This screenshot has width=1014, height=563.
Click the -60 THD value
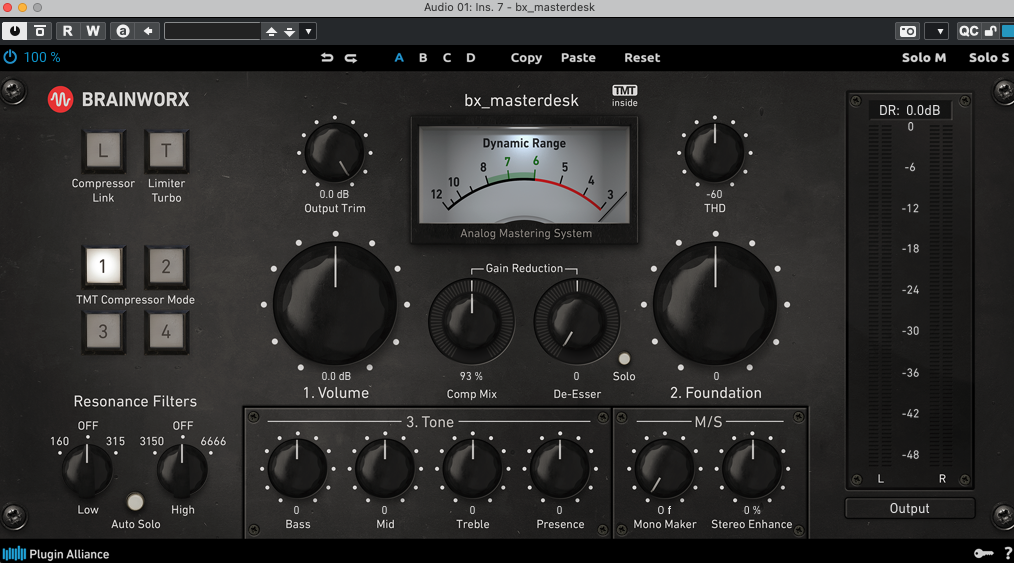[714, 194]
